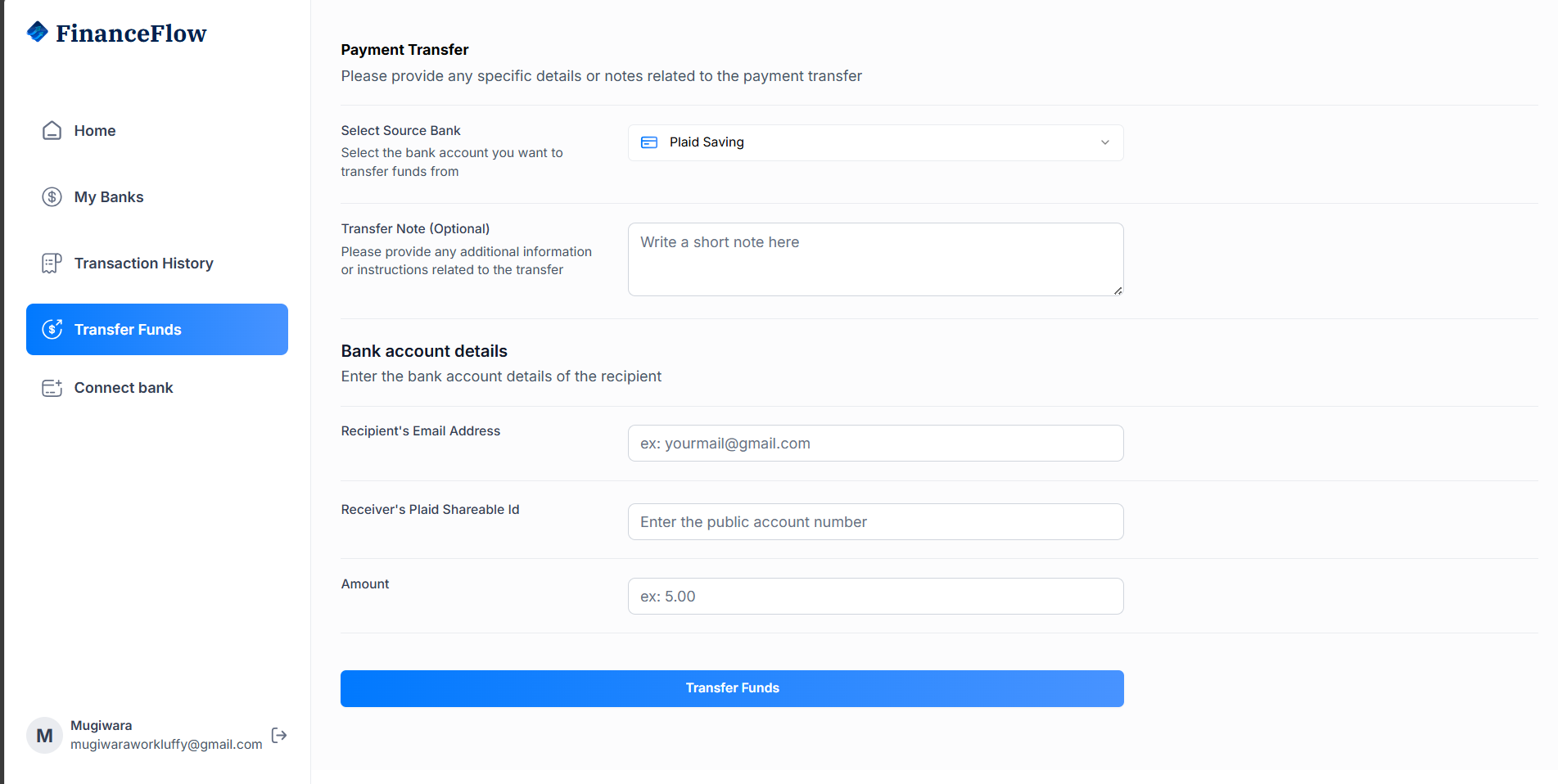The width and height of the screenshot is (1558, 784).
Task: Click the Amount input field
Action: pos(875,597)
